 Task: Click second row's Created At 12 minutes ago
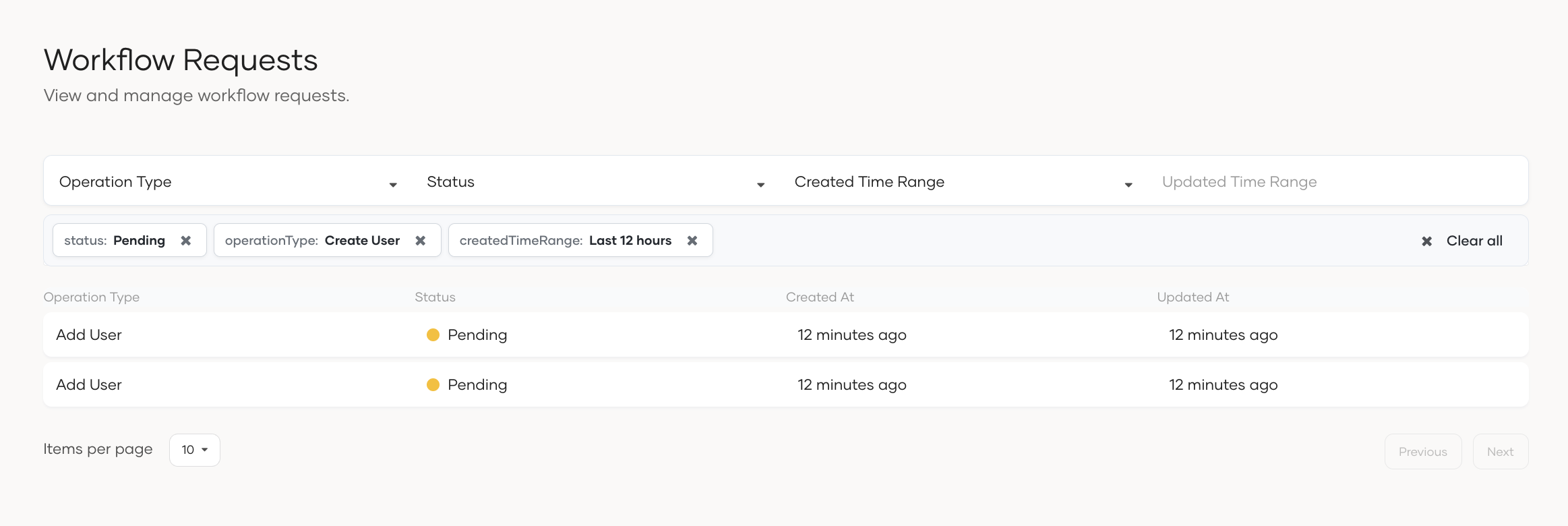[x=852, y=385]
